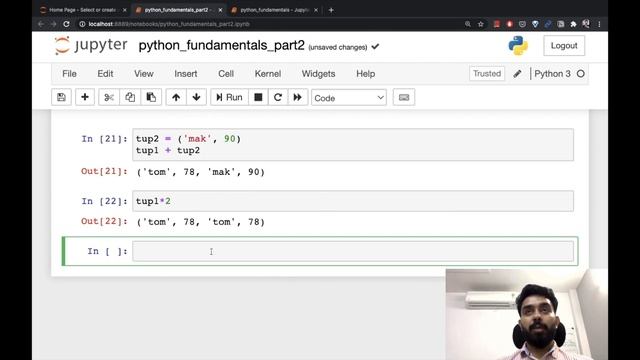
Task: Open the Cell menu
Action: tap(226, 74)
